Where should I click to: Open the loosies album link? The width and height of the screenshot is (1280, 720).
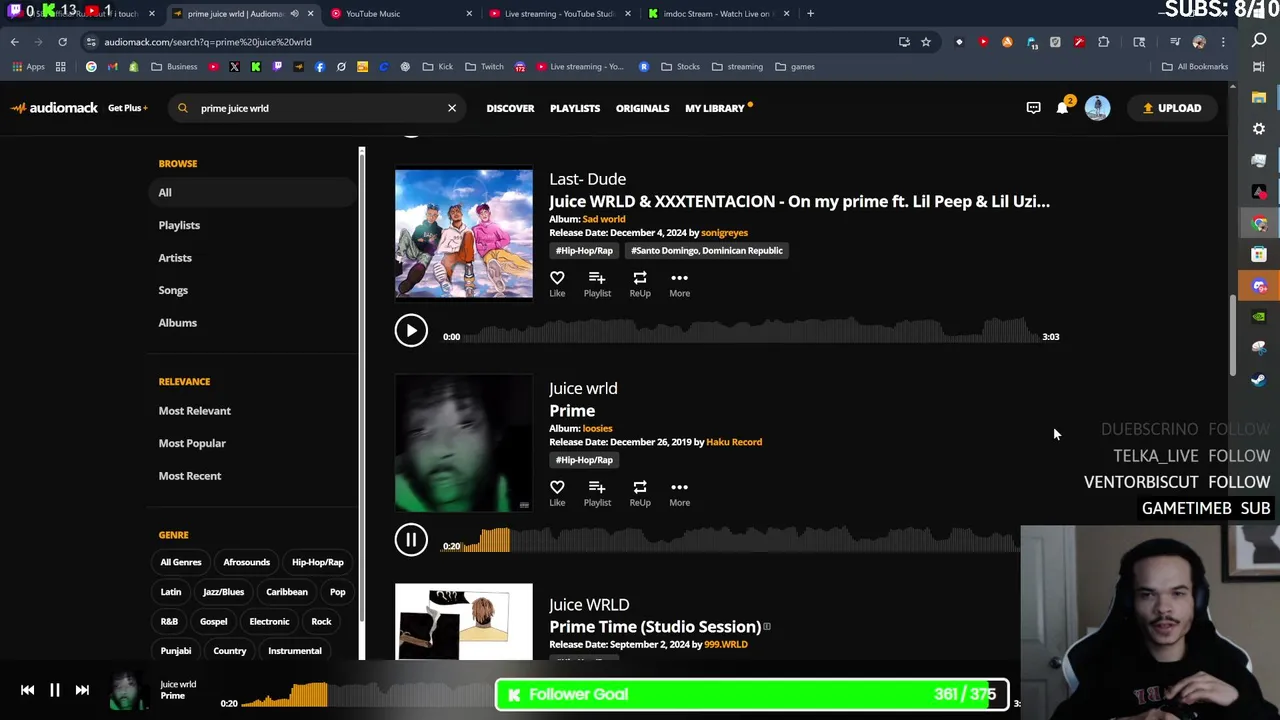tap(597, 428)
